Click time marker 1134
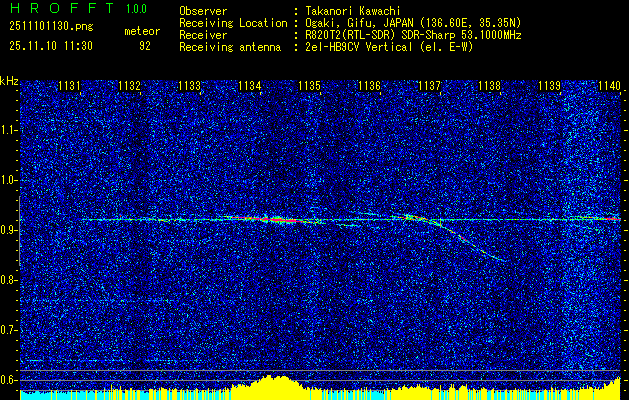This screenshot has width=629, height=400. tap(250, 86)
